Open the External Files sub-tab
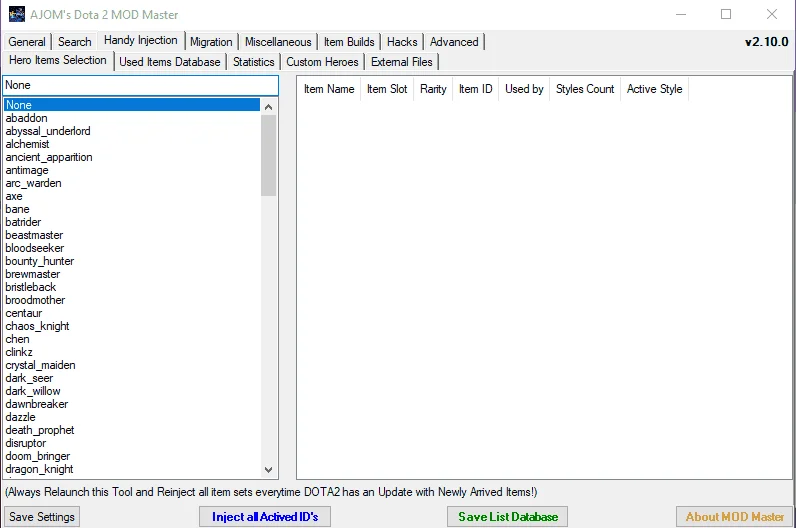 (402, 62)
